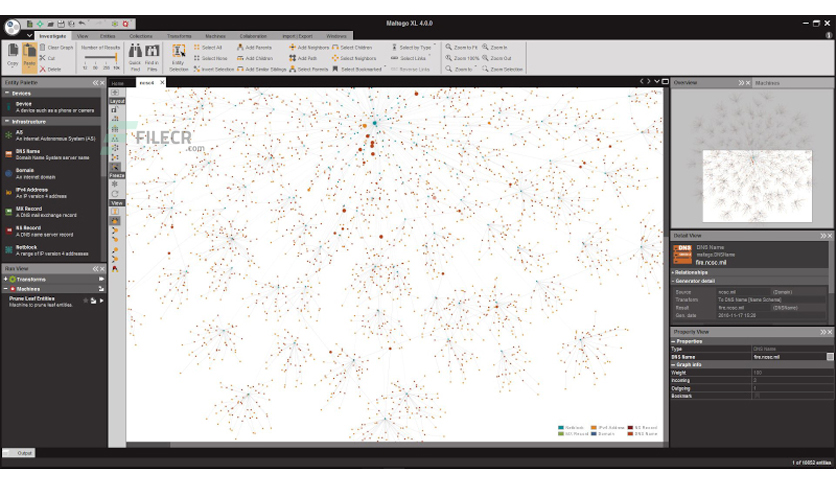Collapse the Infrastructure category in palette
The image size is (836, 484).
[x=7, y=122]
